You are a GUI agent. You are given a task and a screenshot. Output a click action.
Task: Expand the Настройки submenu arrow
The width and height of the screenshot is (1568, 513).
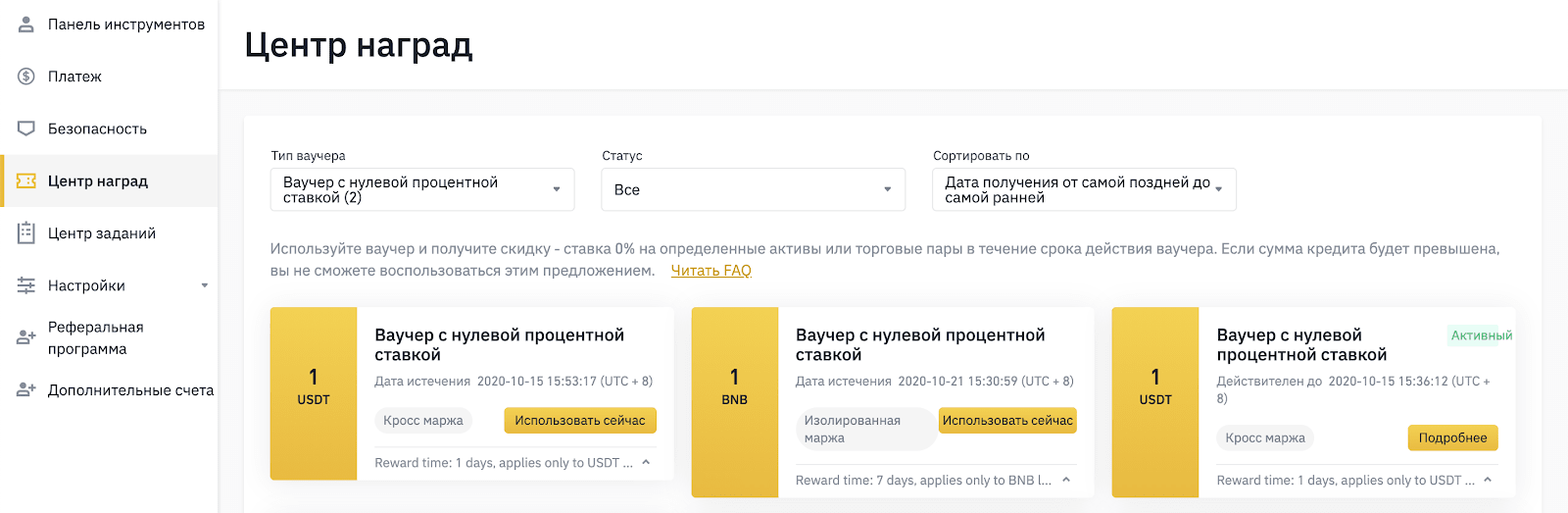pos(205,285)
